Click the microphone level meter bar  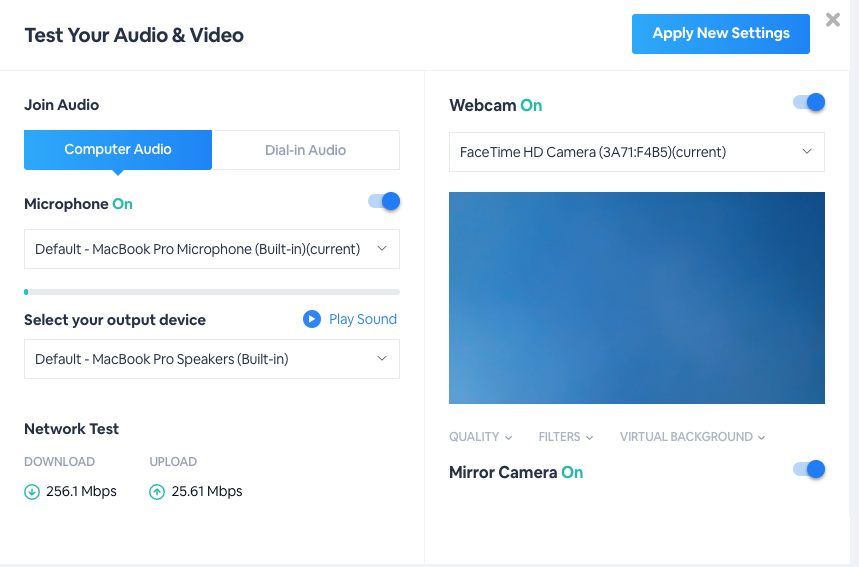tap(212, 292)
